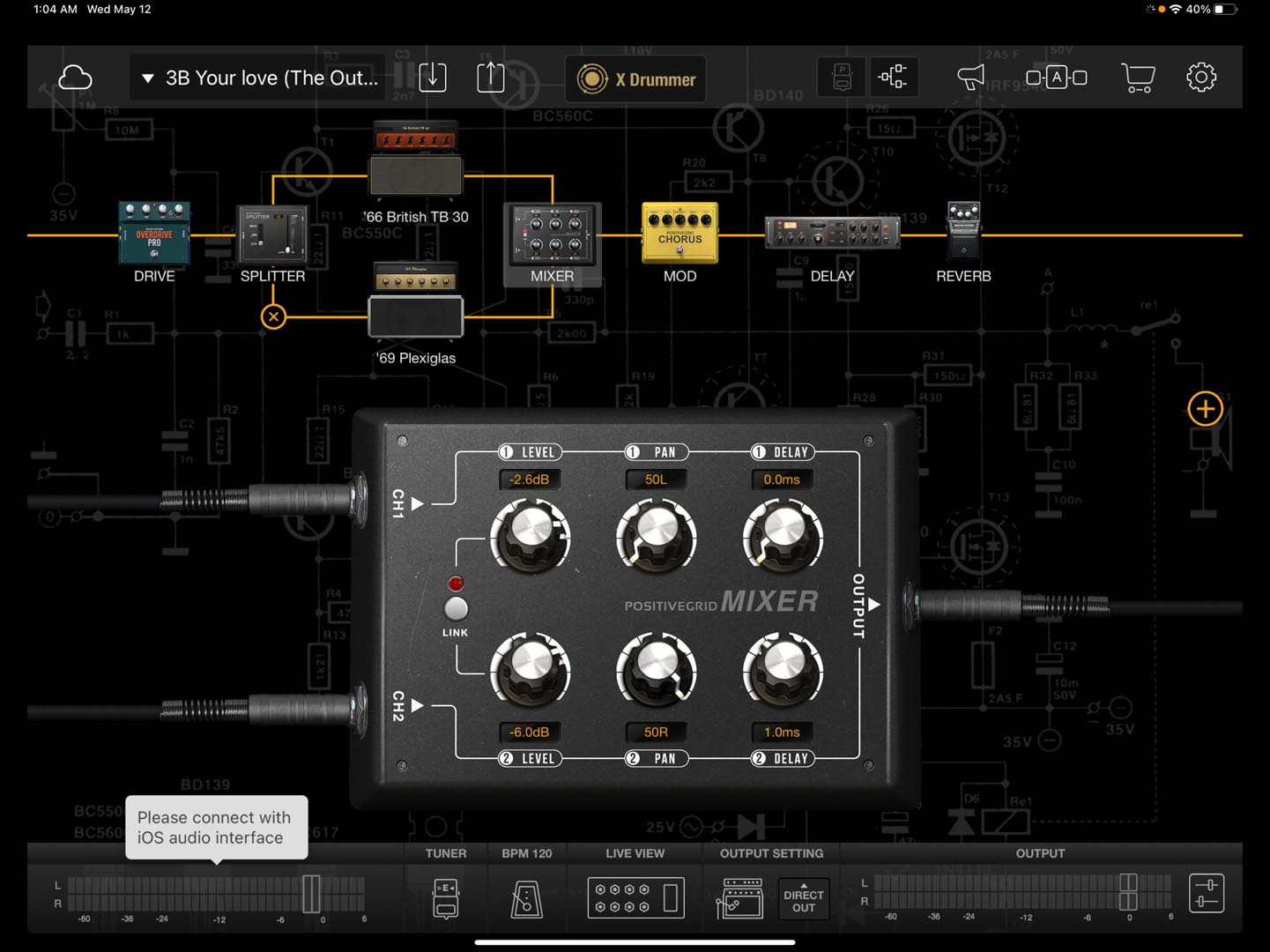1270x952 pixels.
Task: Tap the share/upload preset icon
Action: pos(491,78)
